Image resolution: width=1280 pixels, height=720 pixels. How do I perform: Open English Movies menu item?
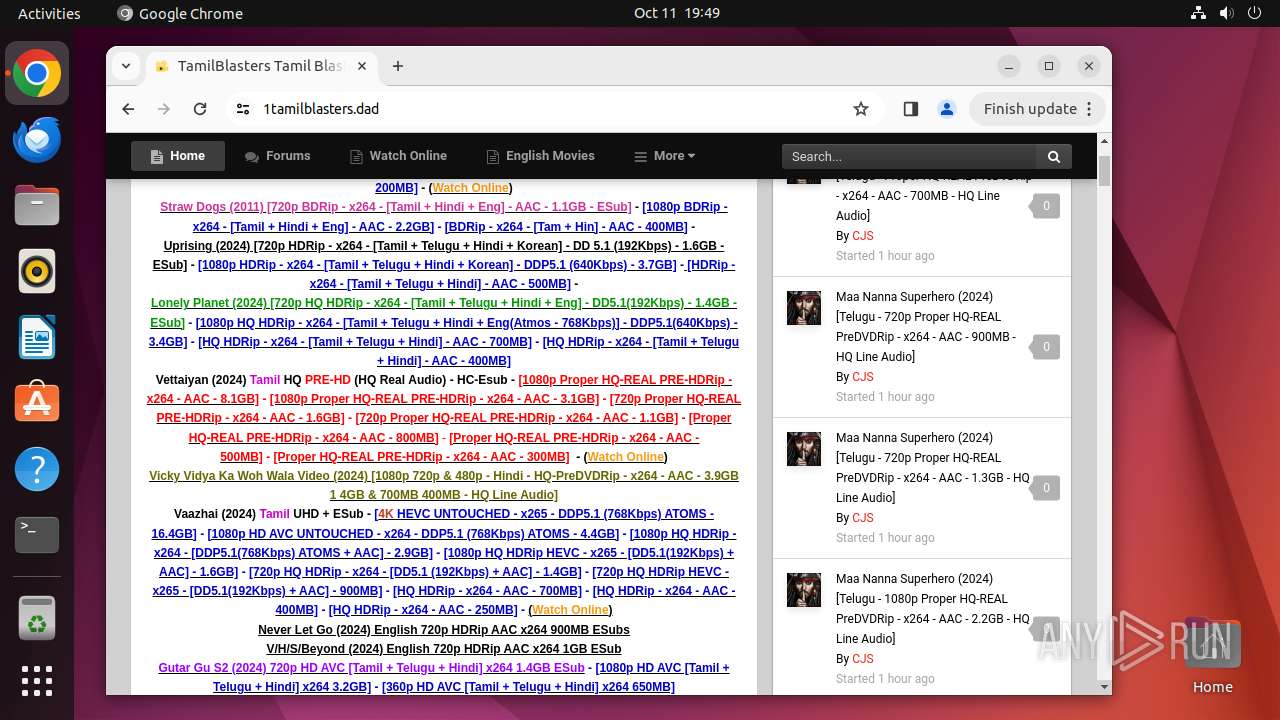(540, 156)
